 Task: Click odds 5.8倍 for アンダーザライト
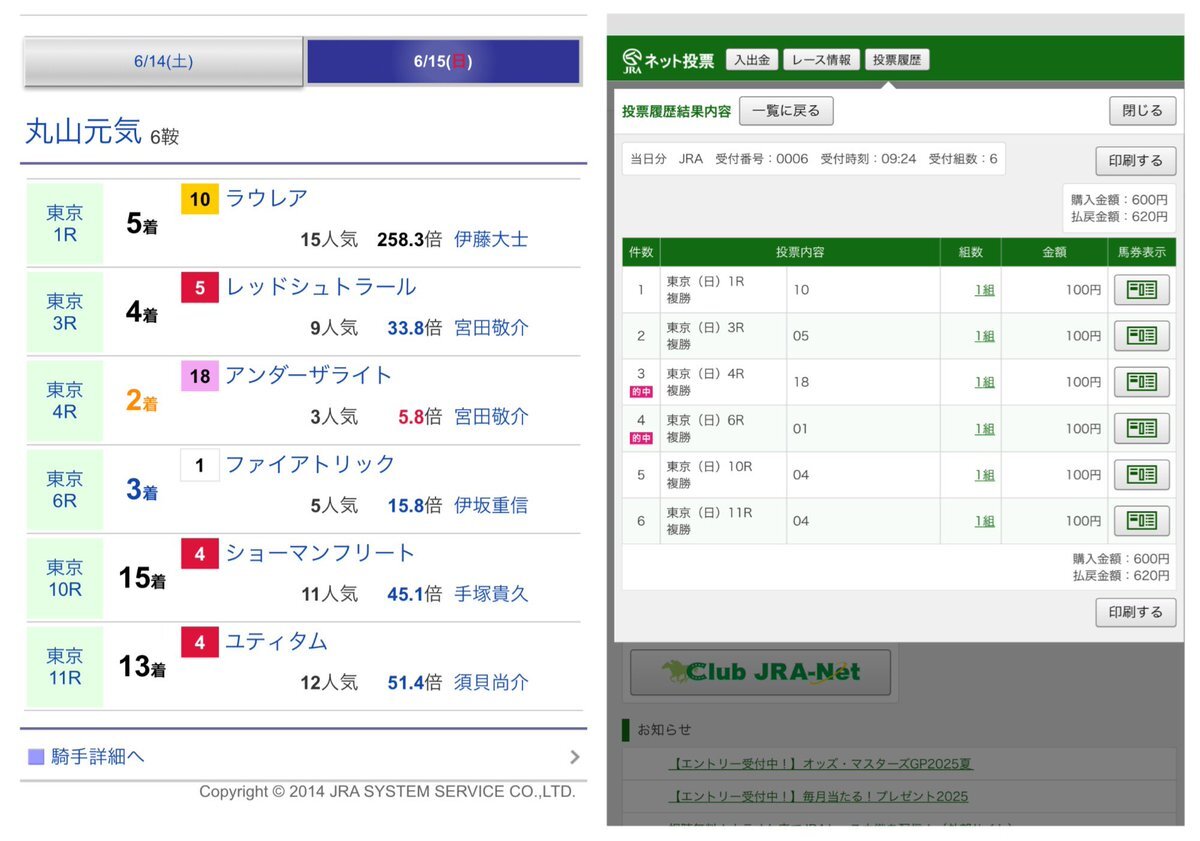pos(420,417)
